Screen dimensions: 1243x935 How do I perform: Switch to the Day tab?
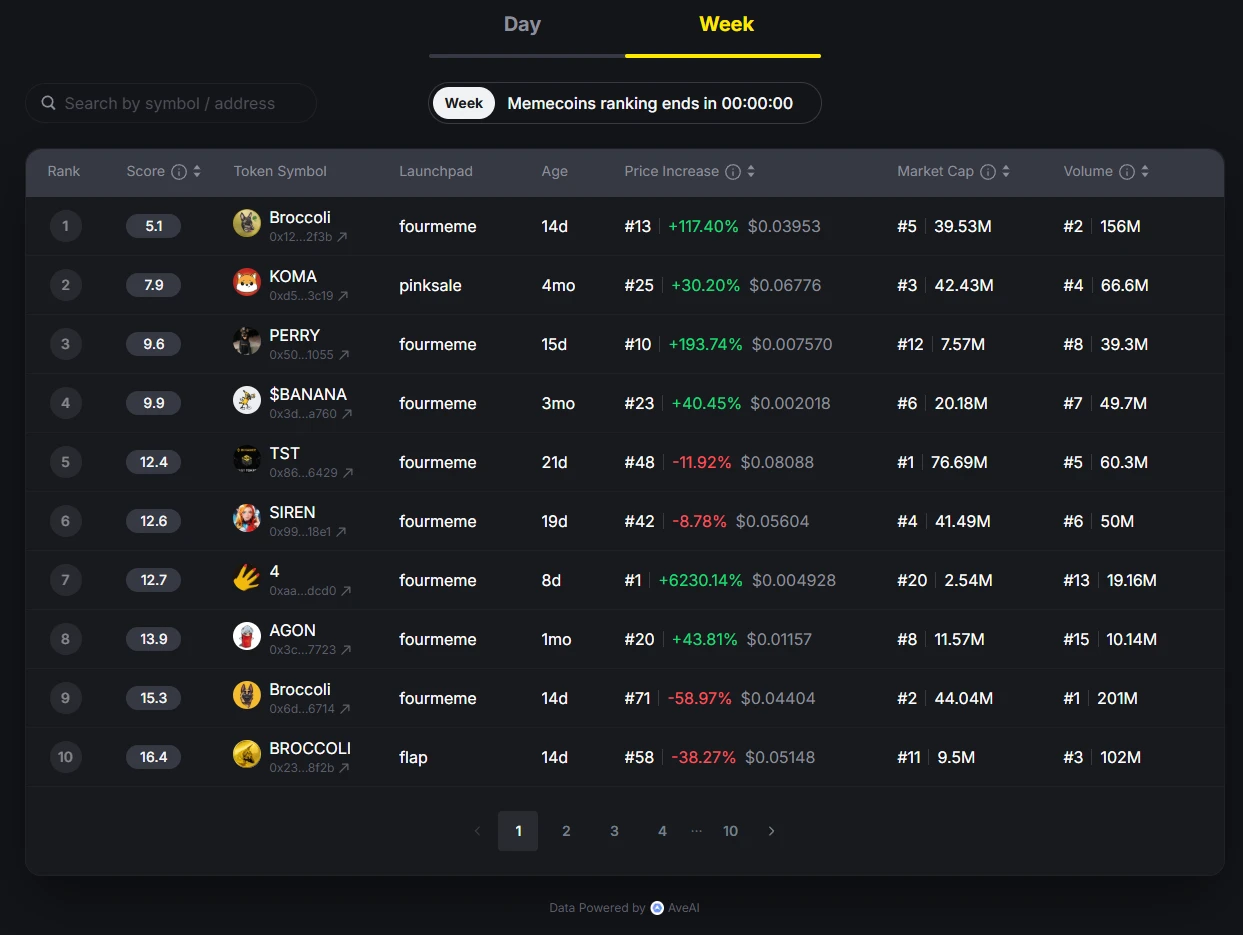[522, 25]
